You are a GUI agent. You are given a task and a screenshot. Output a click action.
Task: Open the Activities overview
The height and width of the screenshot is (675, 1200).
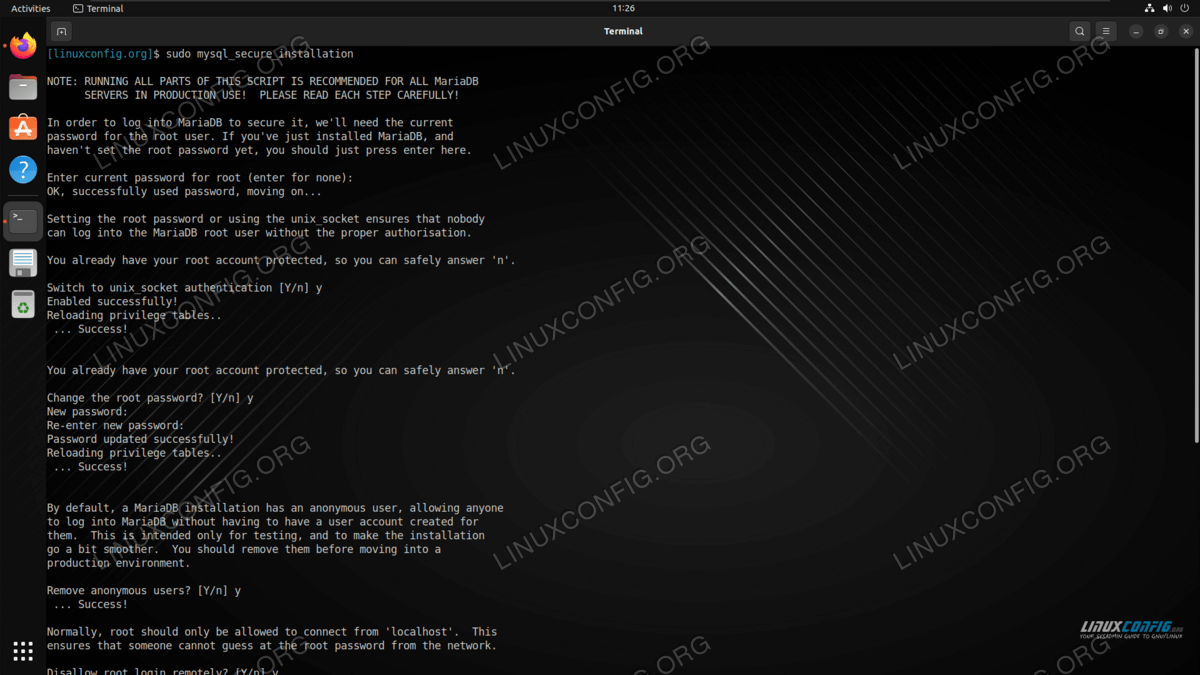tap(30, 8)
